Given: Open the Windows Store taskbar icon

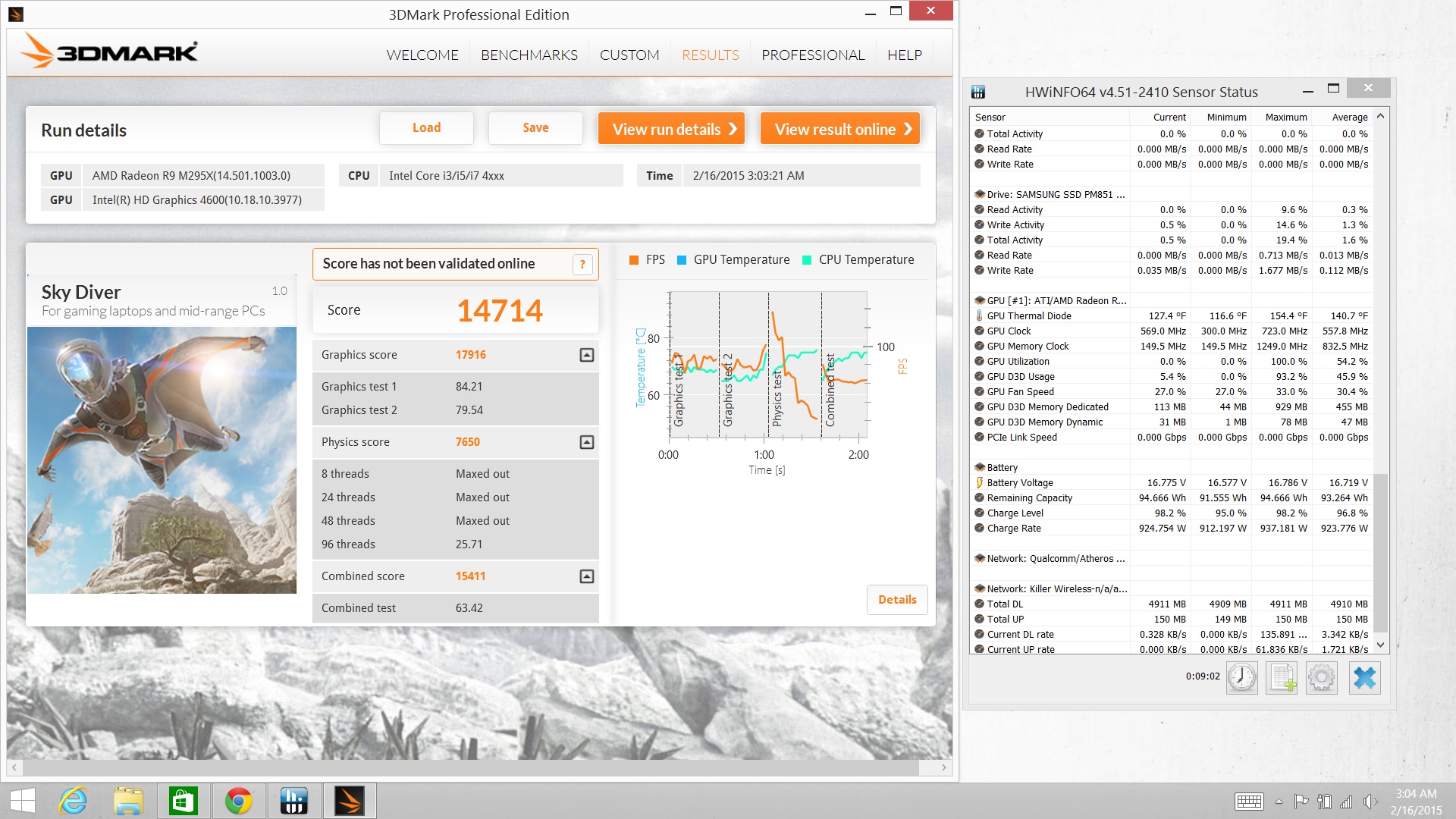Looking at the screenshot, I should tap(183, 801).
